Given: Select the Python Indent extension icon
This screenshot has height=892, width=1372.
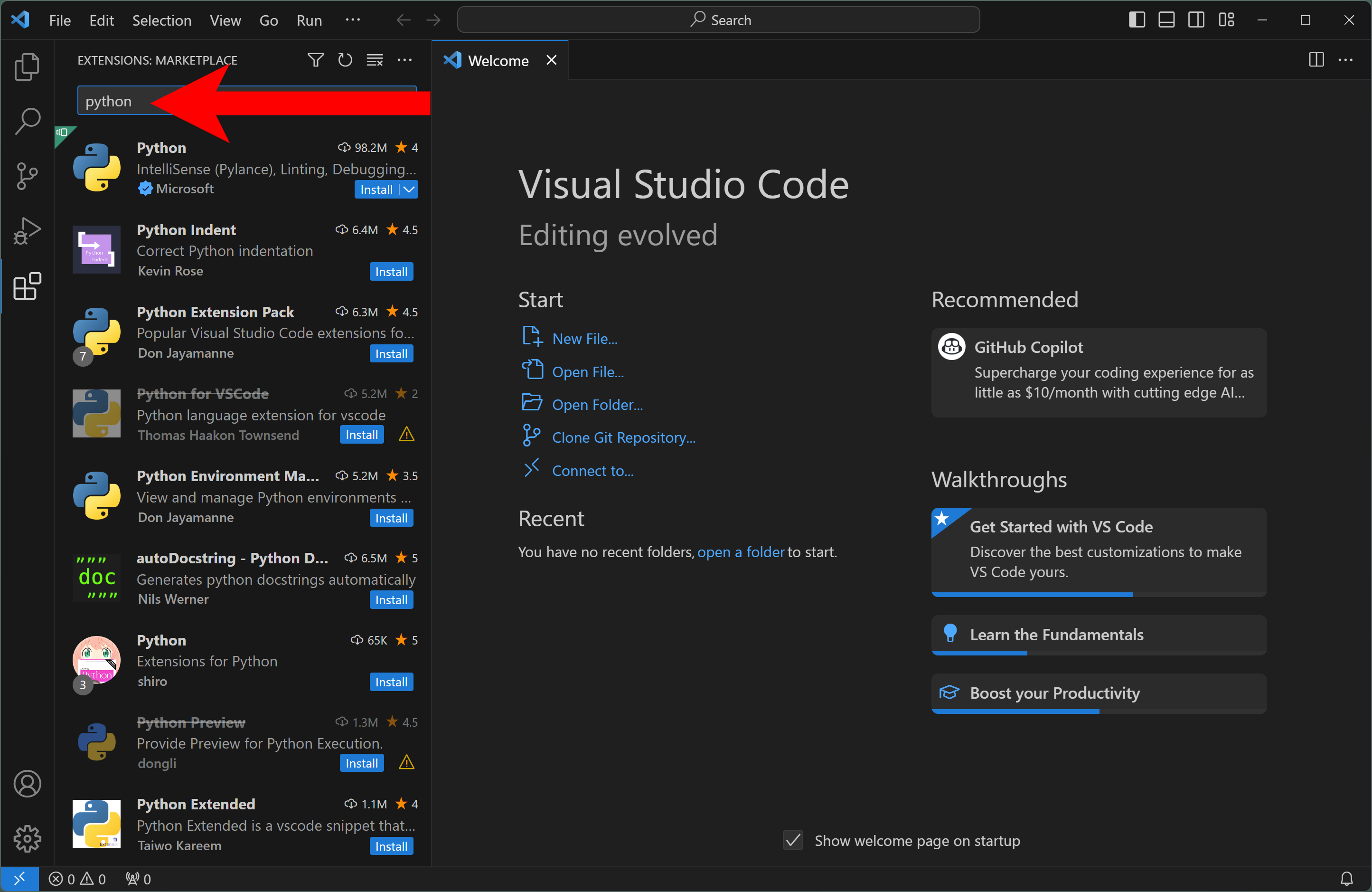Looking at the screenshot, I should [x=96, y=249].
